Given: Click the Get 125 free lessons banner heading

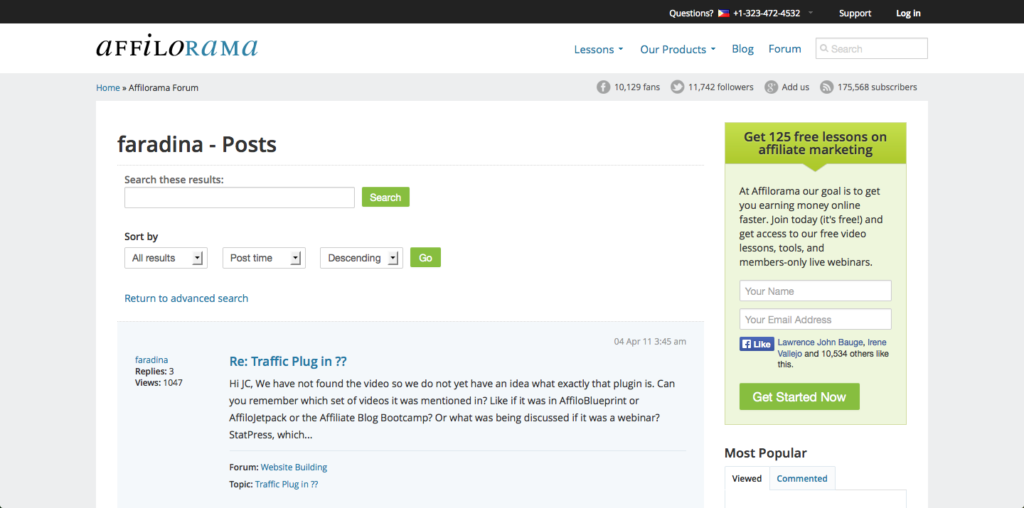Looking at the screenshot, I should tap(815, 144).
